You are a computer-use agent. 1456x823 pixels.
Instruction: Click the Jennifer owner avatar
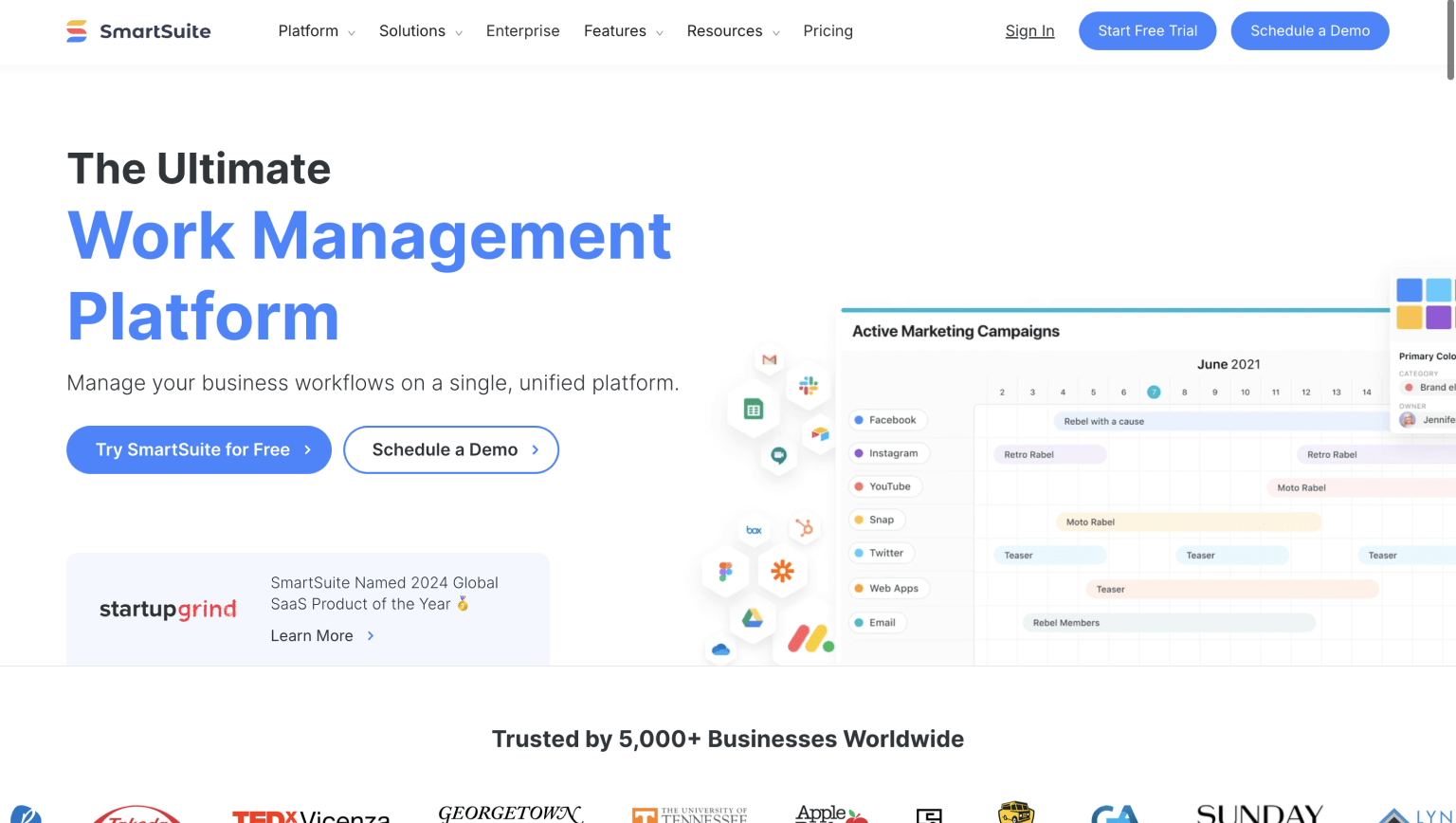pyautogui.click(x=1408, y=420)
